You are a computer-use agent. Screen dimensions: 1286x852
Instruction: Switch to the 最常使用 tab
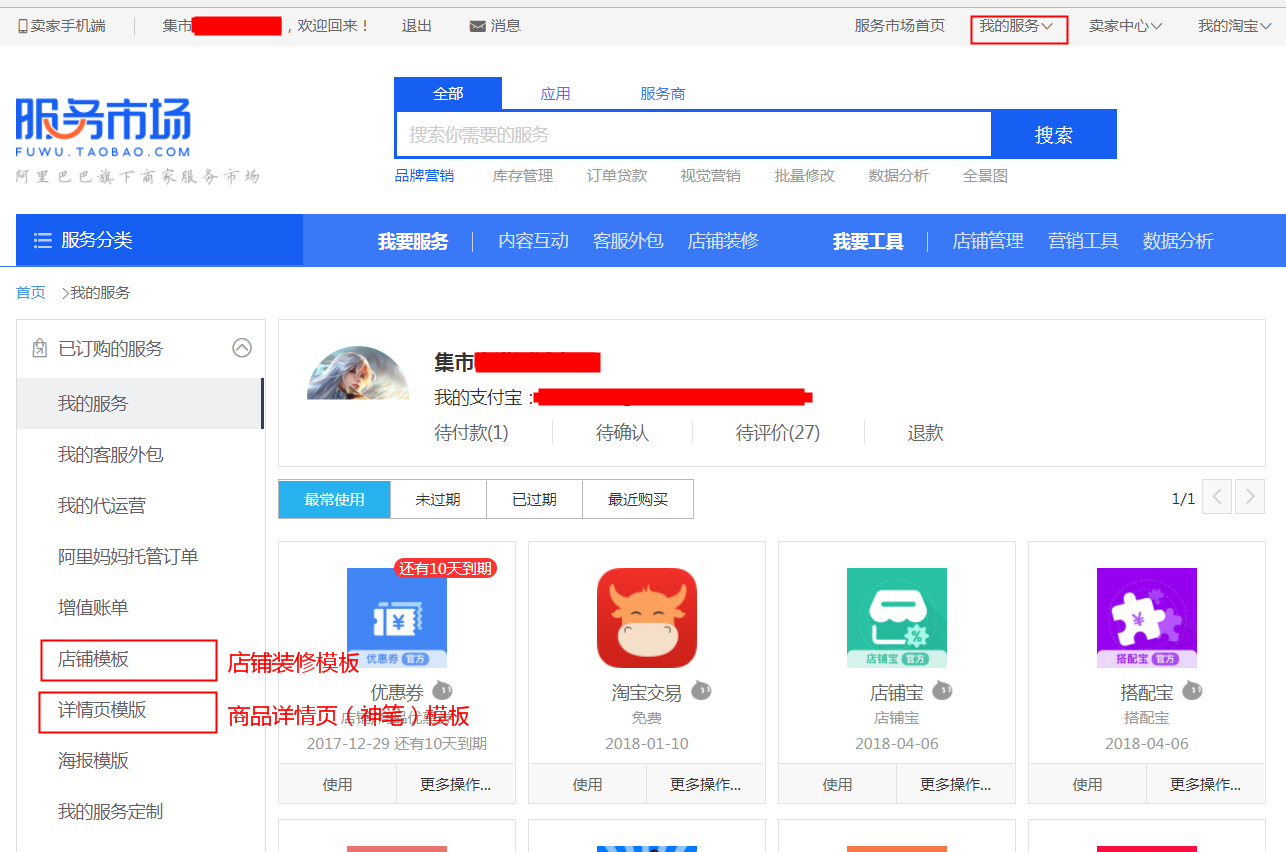tap(335, 499)
